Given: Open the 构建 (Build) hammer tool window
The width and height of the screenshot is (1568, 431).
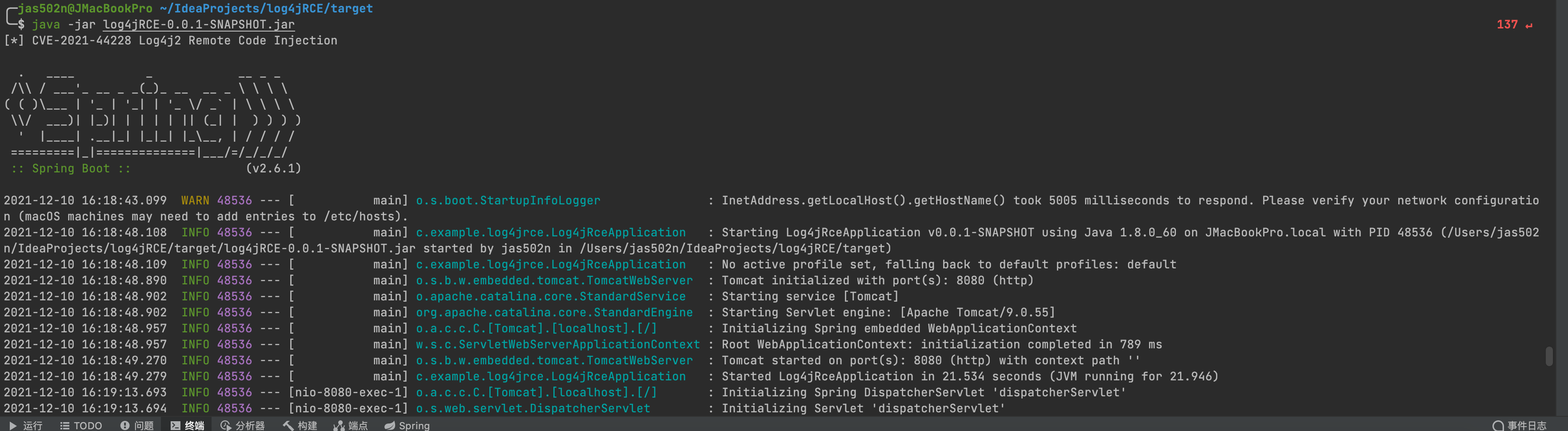Looking at the screenshot, I should click(300, 425).
